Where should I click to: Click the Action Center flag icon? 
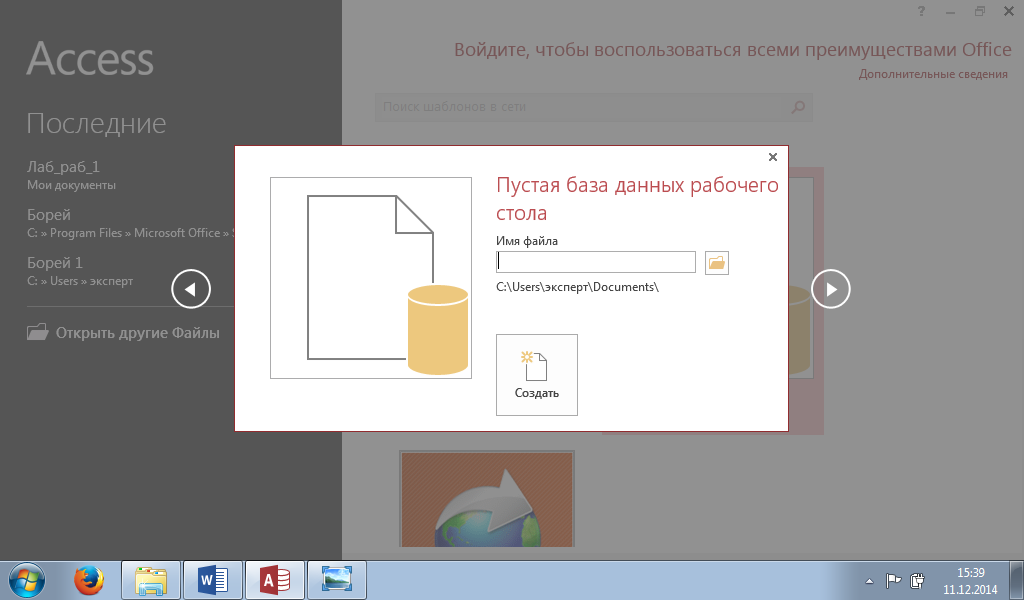[893, 580]
